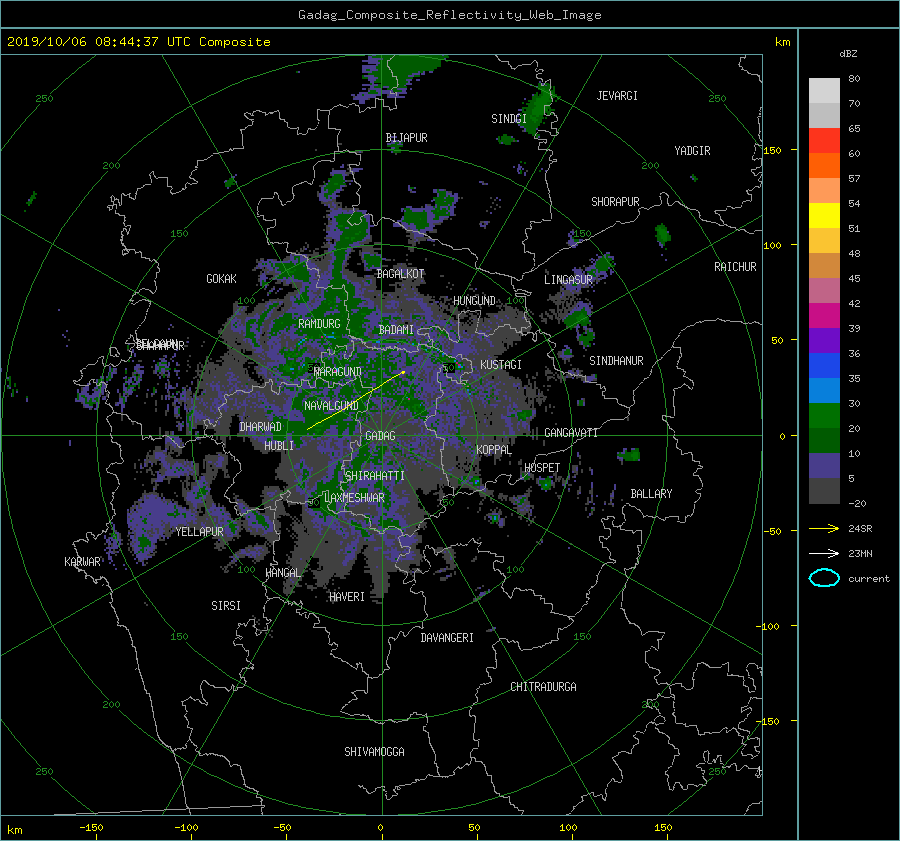Click the DAVANGERI city label
The width and height of the screenshot is (900, 841).
click(x=447, y=638)
